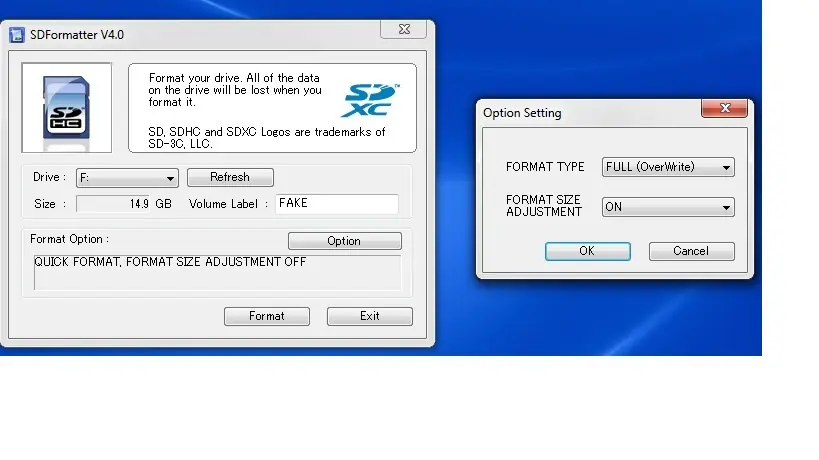This screenshot has height=460, width=819.
Task: Click the FORMAT TYPE label
Action: point(545,167)
